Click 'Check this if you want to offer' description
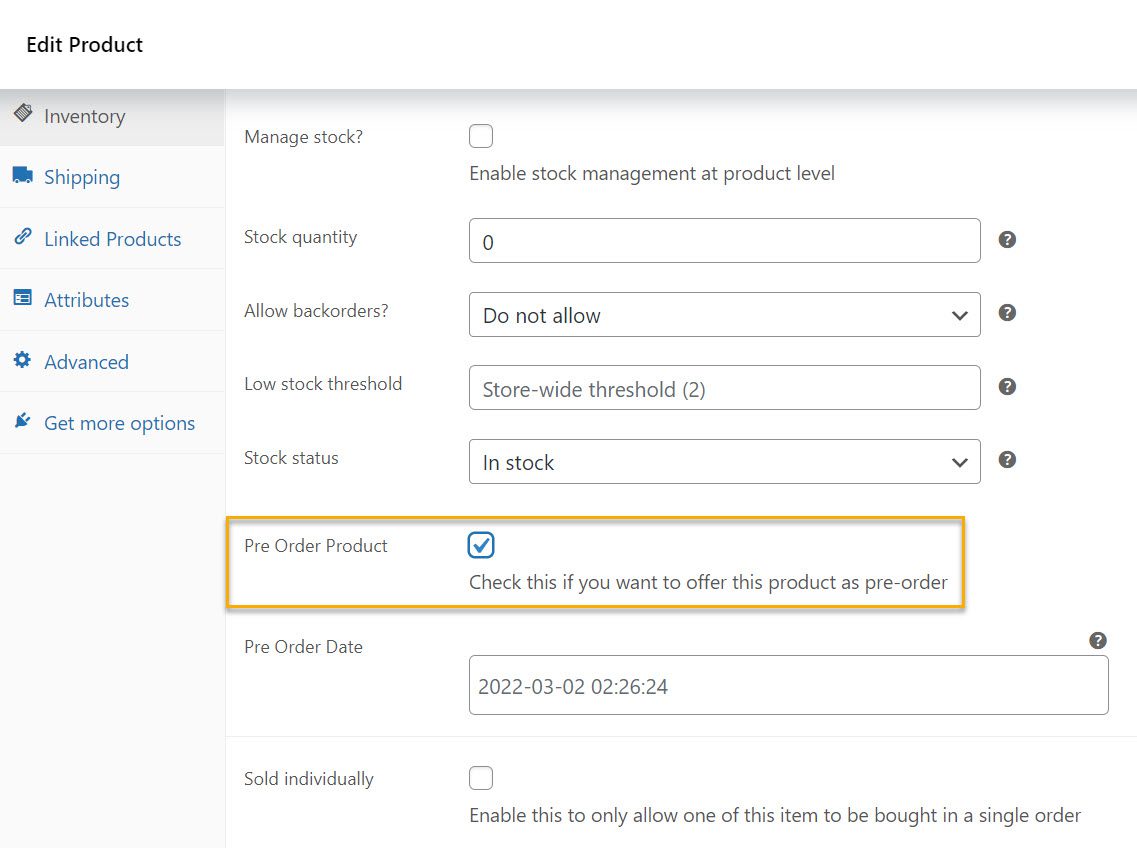This screenshot has height=848, width=1137. (708, 583)
